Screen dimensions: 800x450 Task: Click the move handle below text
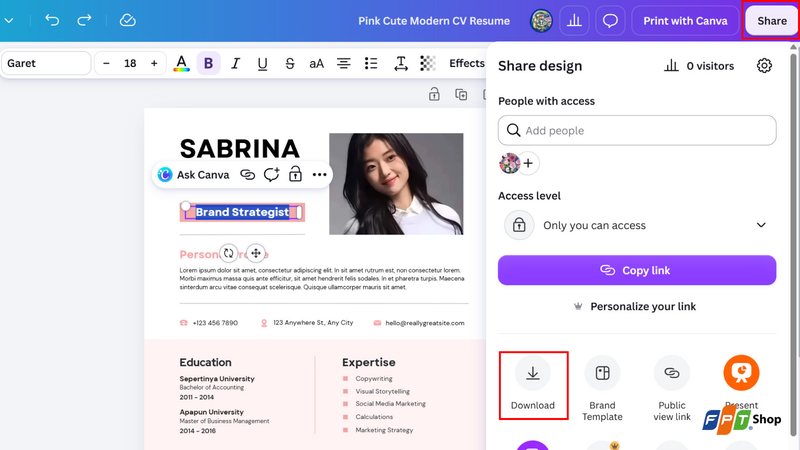[256, 253]
